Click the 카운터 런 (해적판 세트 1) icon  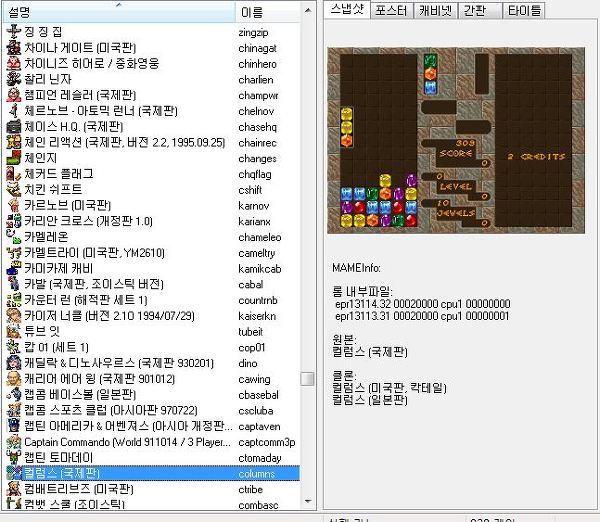coord(14,300)
